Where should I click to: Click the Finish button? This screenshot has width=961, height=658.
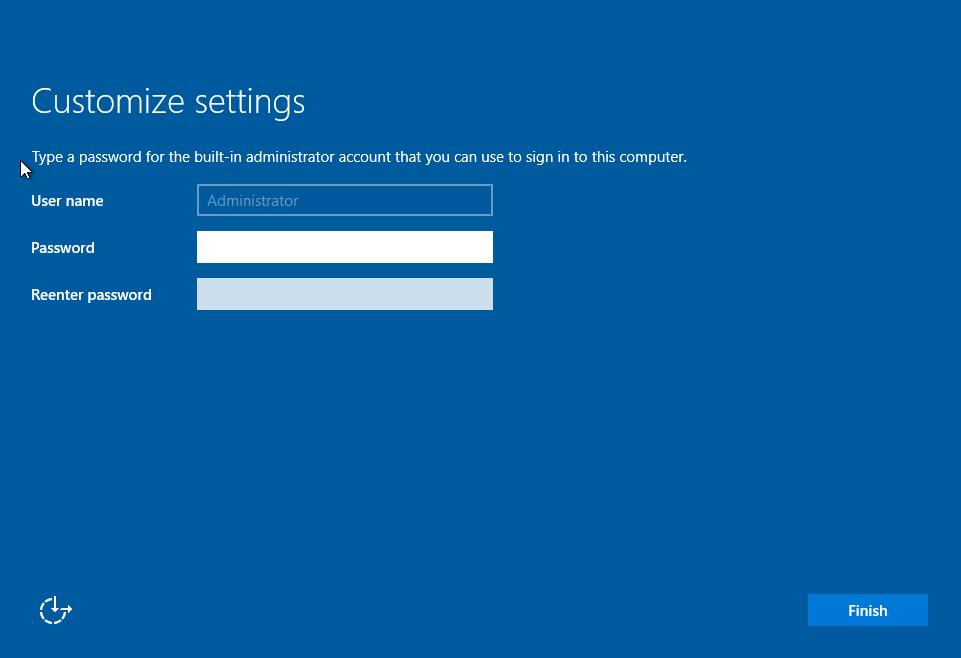[867, 610]
